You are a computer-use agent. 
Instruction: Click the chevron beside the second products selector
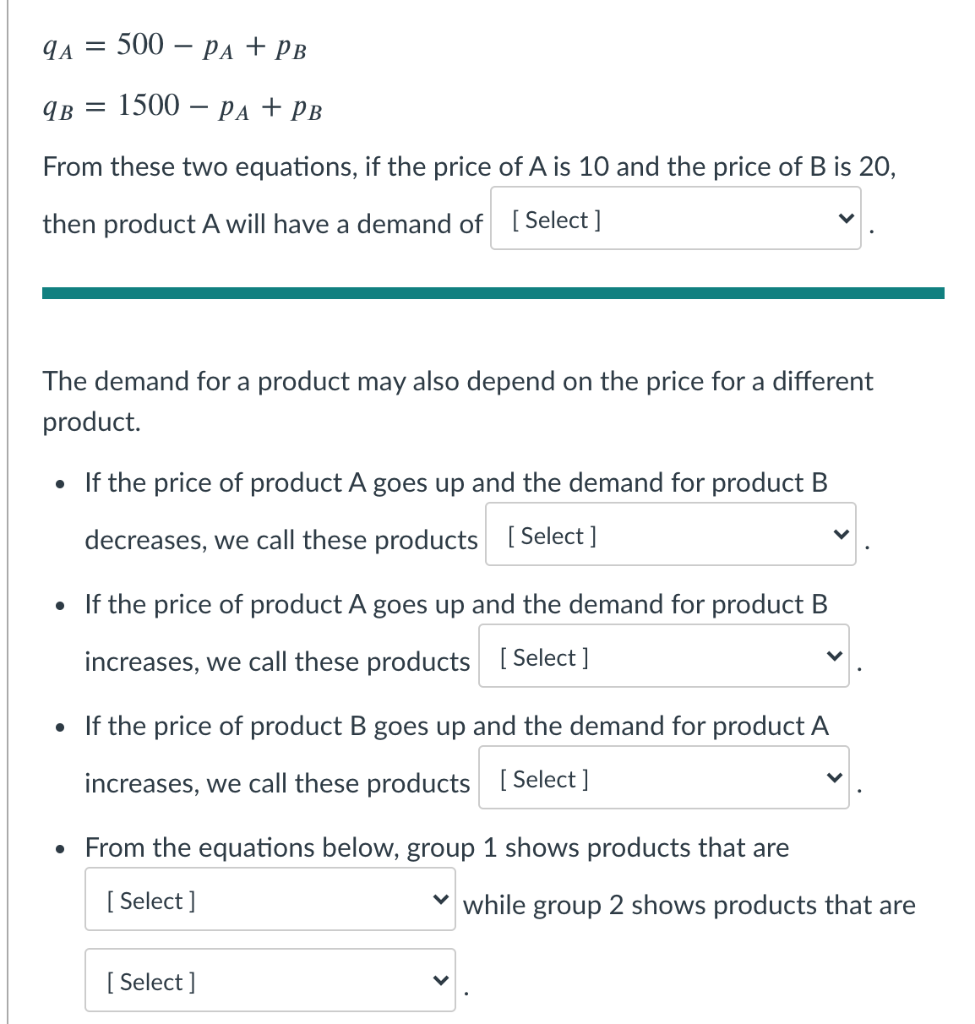click(x=834, y=655)
